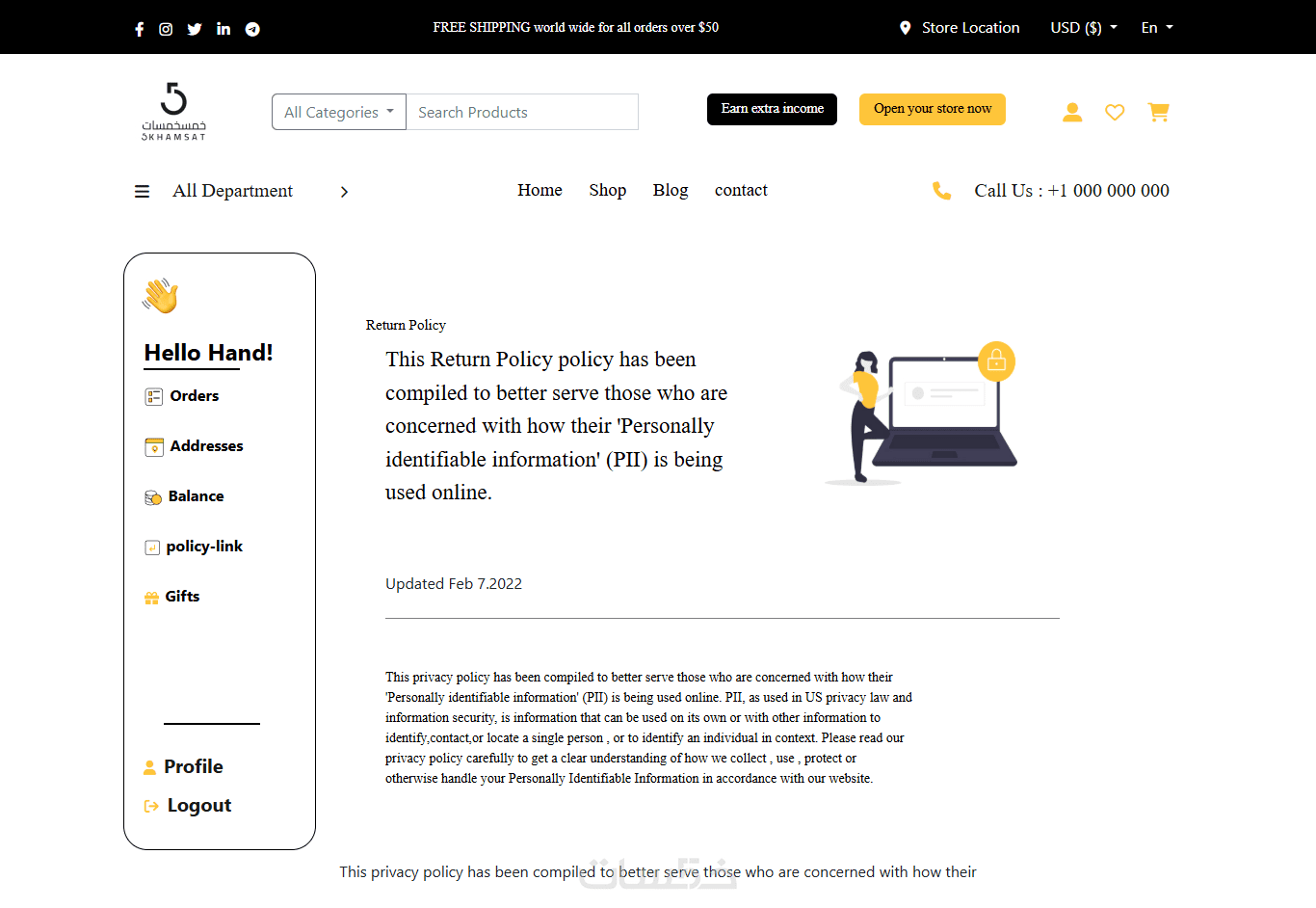This screenshot has height=908, width=1316.
Task: Click the laptop illustration image
Action: coord(921,413)
